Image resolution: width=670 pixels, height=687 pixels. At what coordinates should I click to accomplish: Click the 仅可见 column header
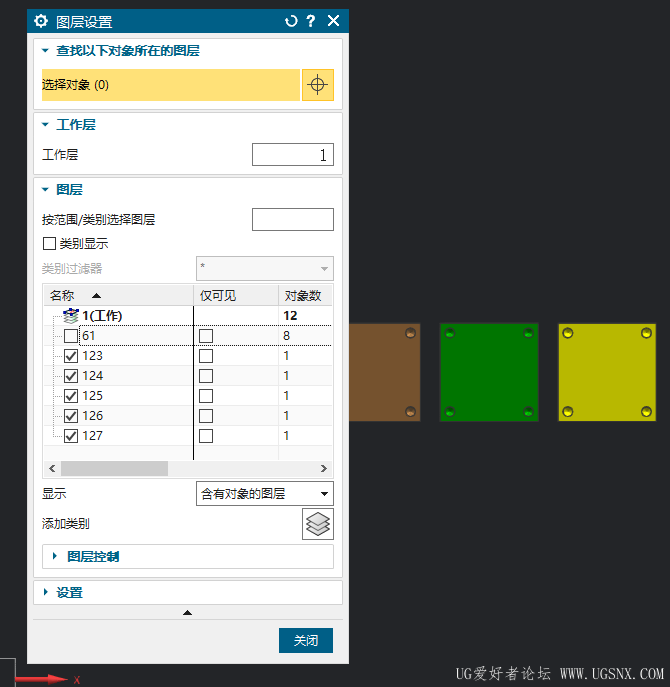coord(236,296)
